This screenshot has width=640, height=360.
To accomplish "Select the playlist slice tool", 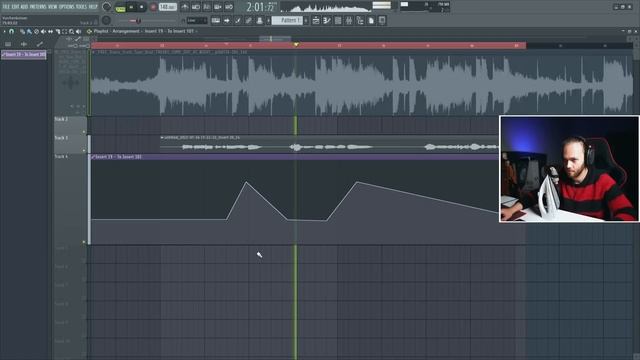I will tap(58, 31).
